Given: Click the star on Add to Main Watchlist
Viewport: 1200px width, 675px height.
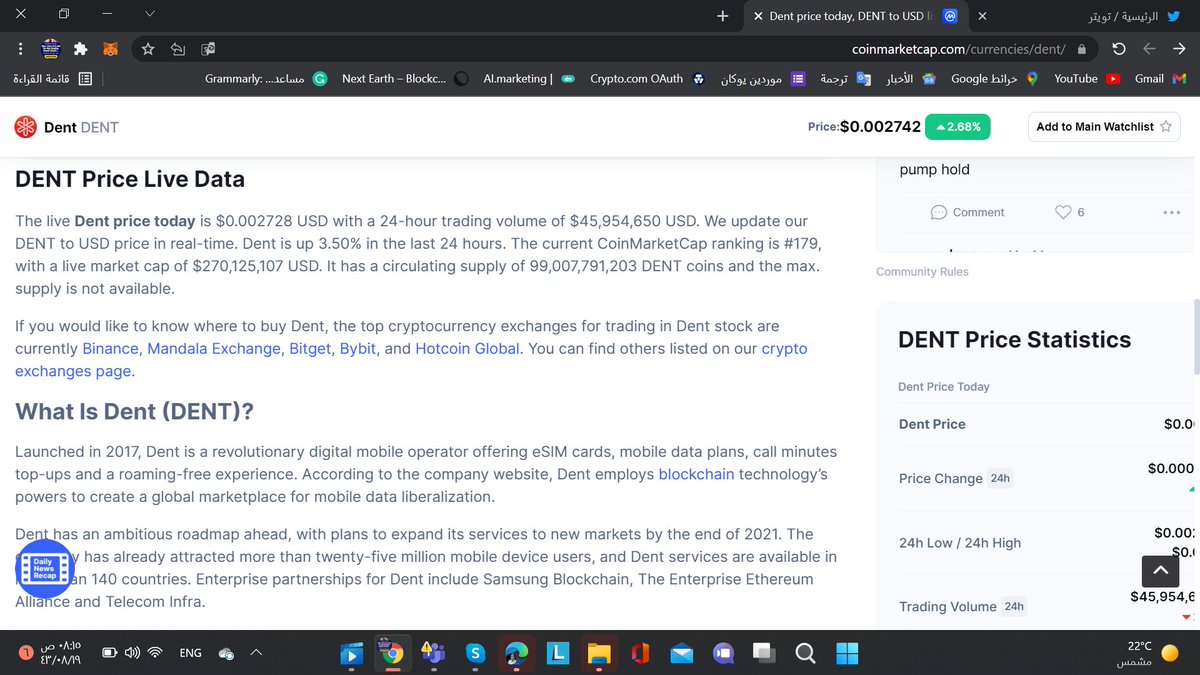Looking at the screenshot, I should tap(1166, 127).
